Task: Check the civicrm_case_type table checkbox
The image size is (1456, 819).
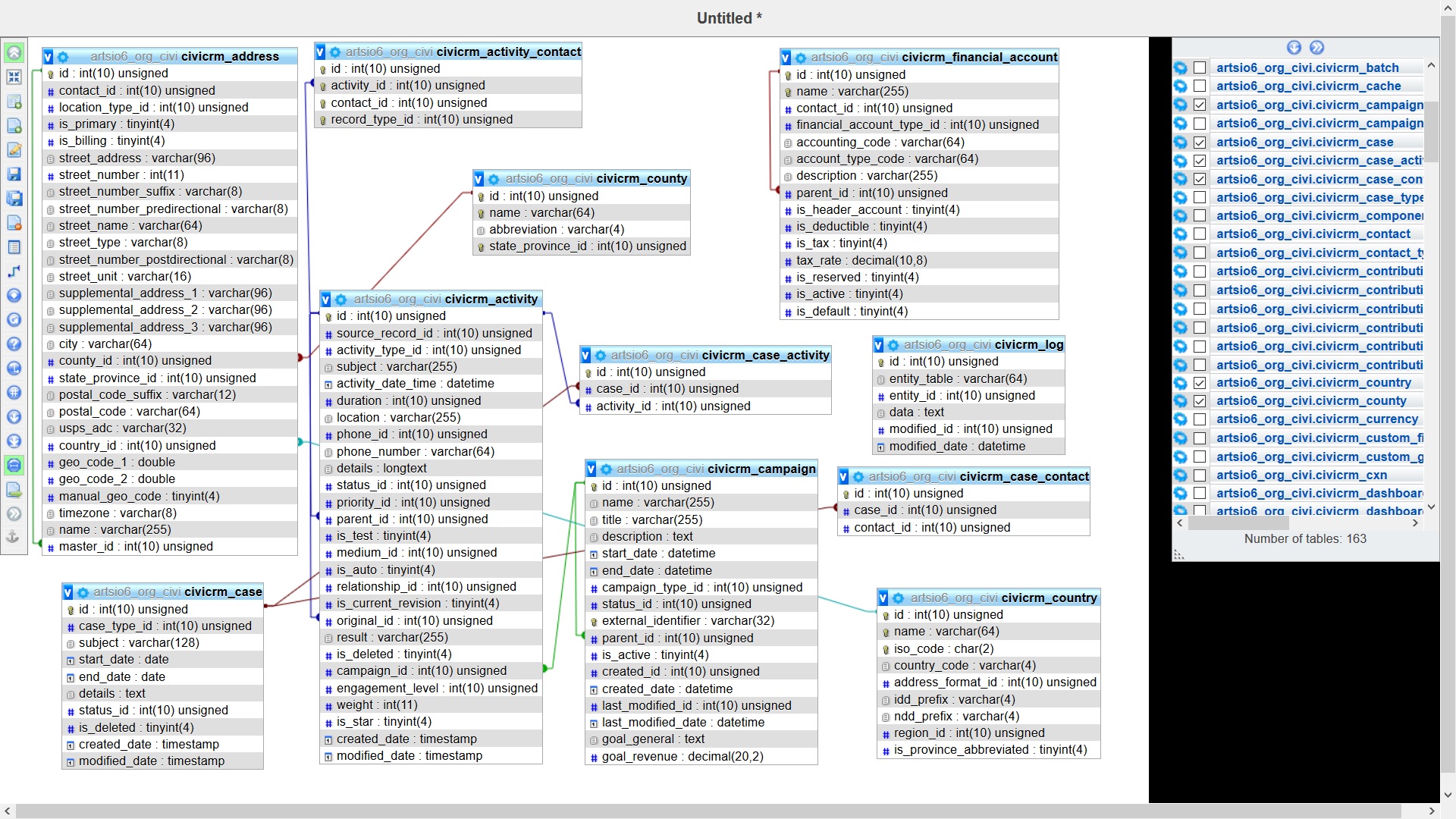Action: [x=1200, y=197]
